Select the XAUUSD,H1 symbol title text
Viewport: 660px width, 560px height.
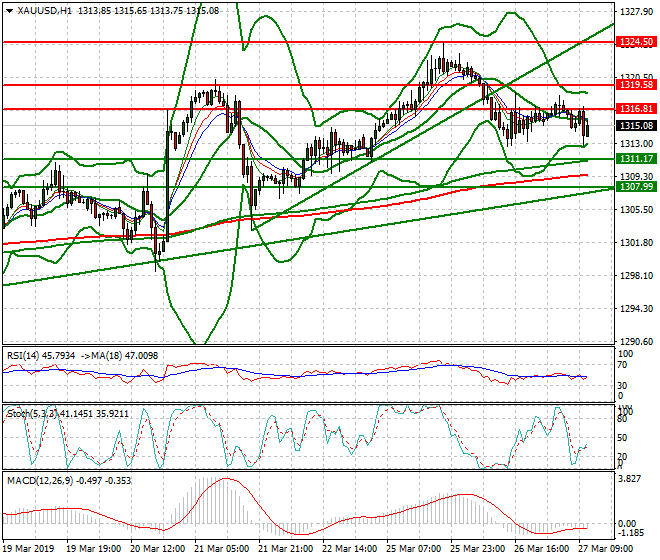45,11
